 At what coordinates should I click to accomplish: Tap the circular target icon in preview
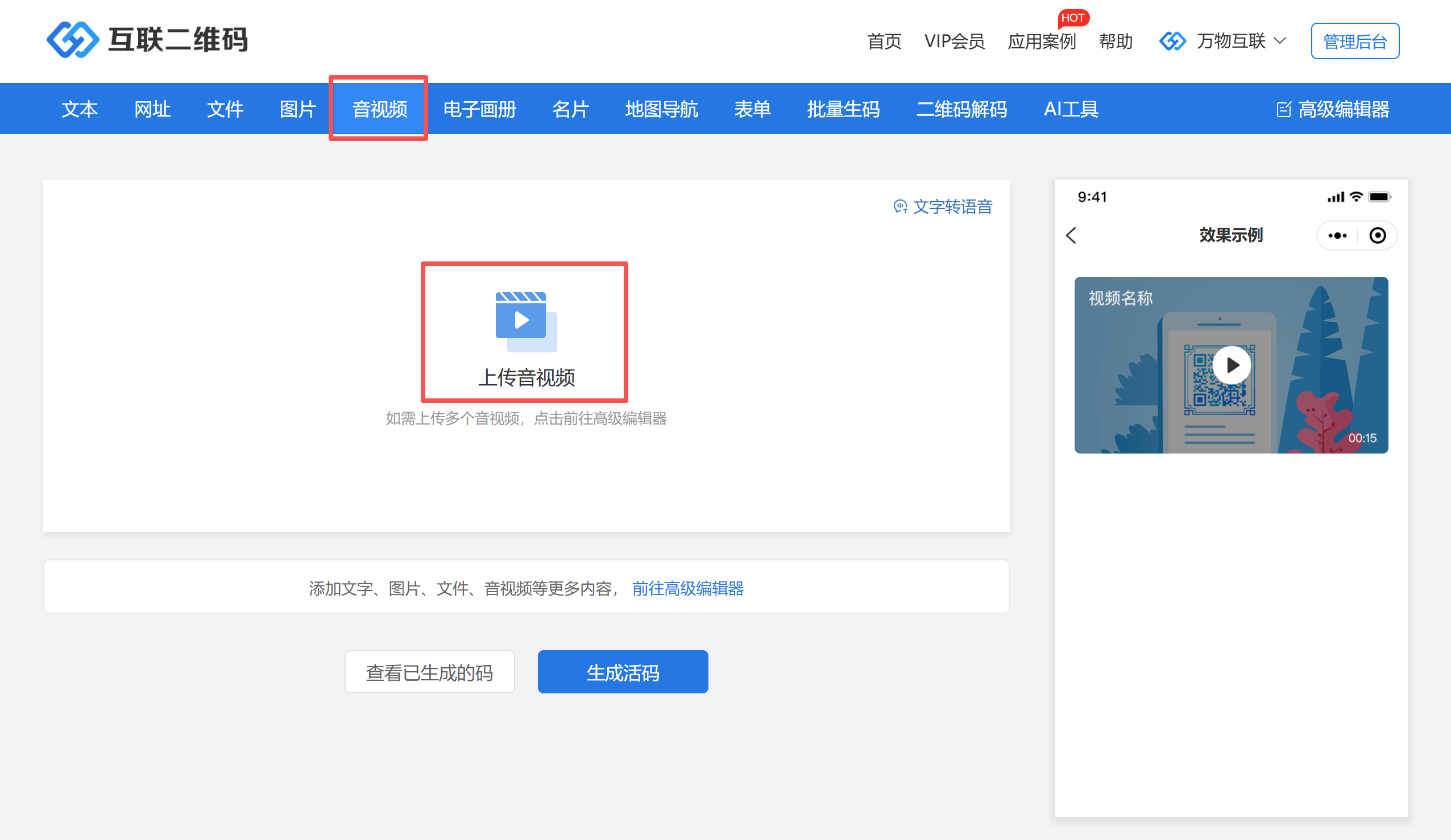[1377, 235]
